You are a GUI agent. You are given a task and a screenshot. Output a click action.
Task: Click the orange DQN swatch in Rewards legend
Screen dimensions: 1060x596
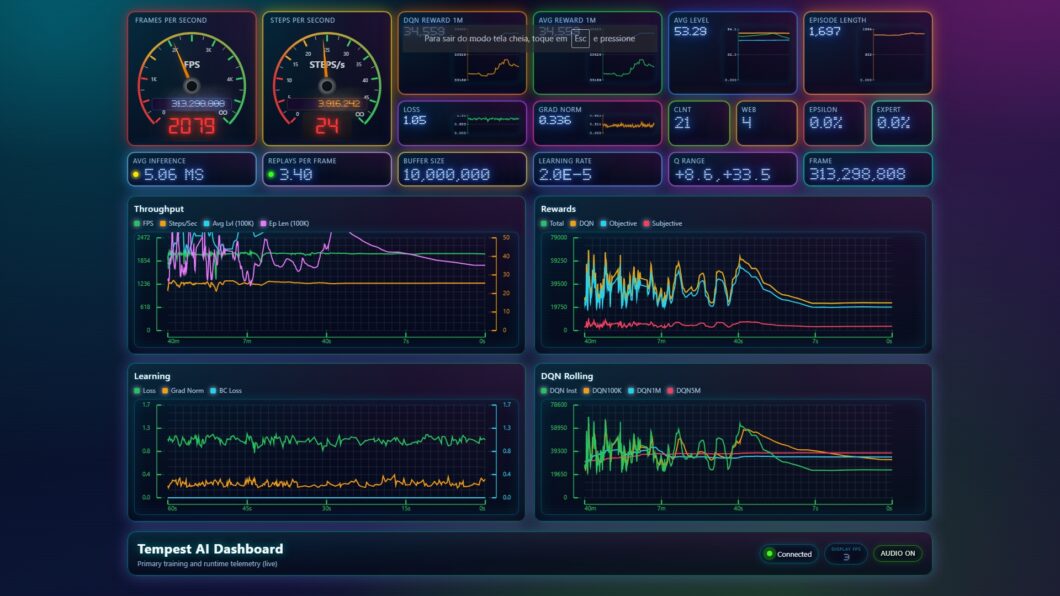pyautogui.click(x=574, y=223)
